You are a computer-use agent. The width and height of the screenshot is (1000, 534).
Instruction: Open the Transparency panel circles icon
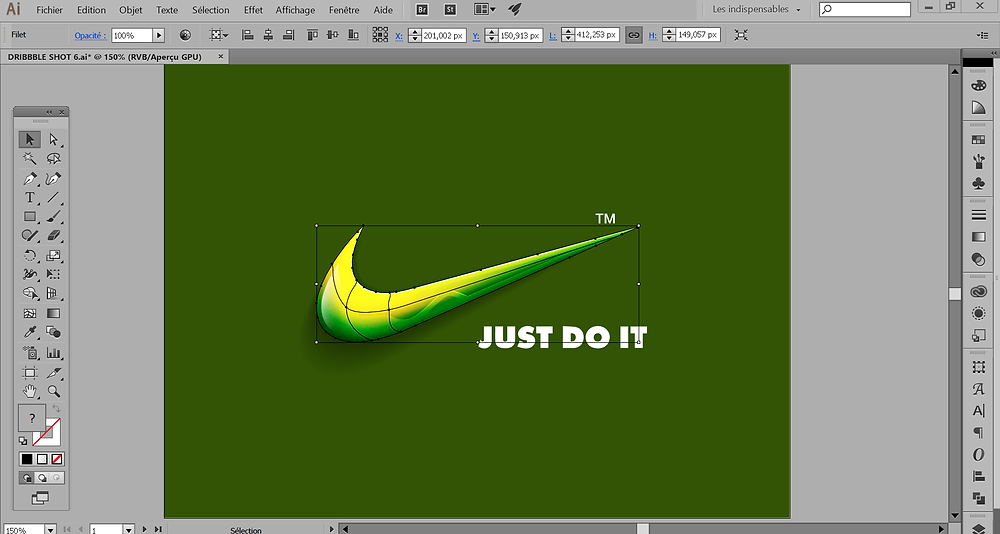pos(978,258)
